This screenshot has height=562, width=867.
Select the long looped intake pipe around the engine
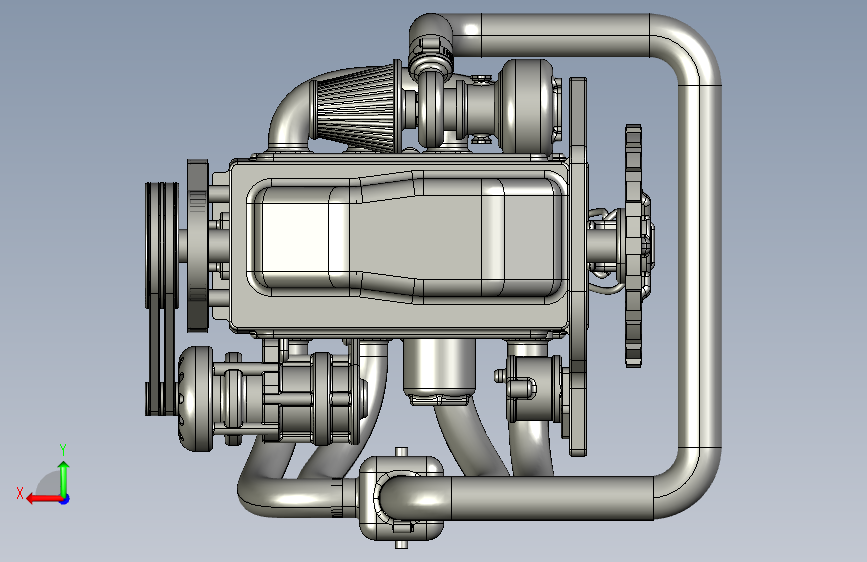click(x=700, y=266)
